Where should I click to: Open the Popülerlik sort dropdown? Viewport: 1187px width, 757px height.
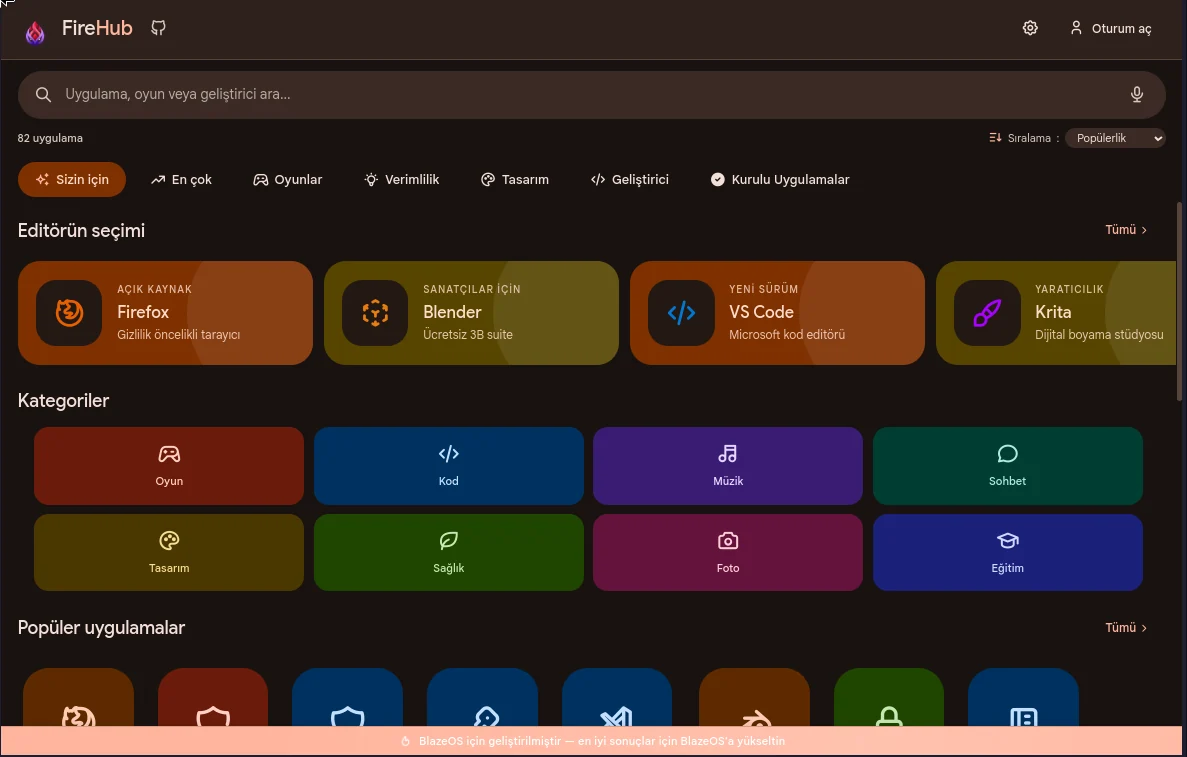click(1115, 138)
